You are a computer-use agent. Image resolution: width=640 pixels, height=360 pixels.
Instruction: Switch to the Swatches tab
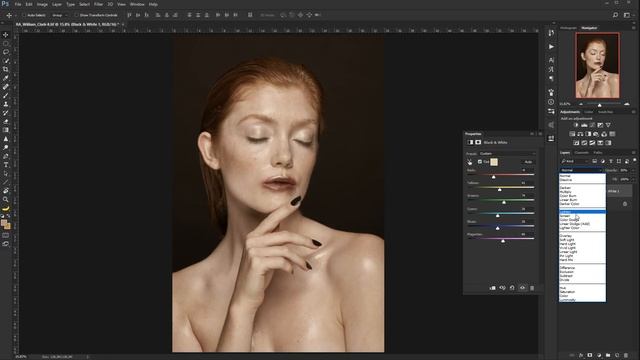coord(605,112)
